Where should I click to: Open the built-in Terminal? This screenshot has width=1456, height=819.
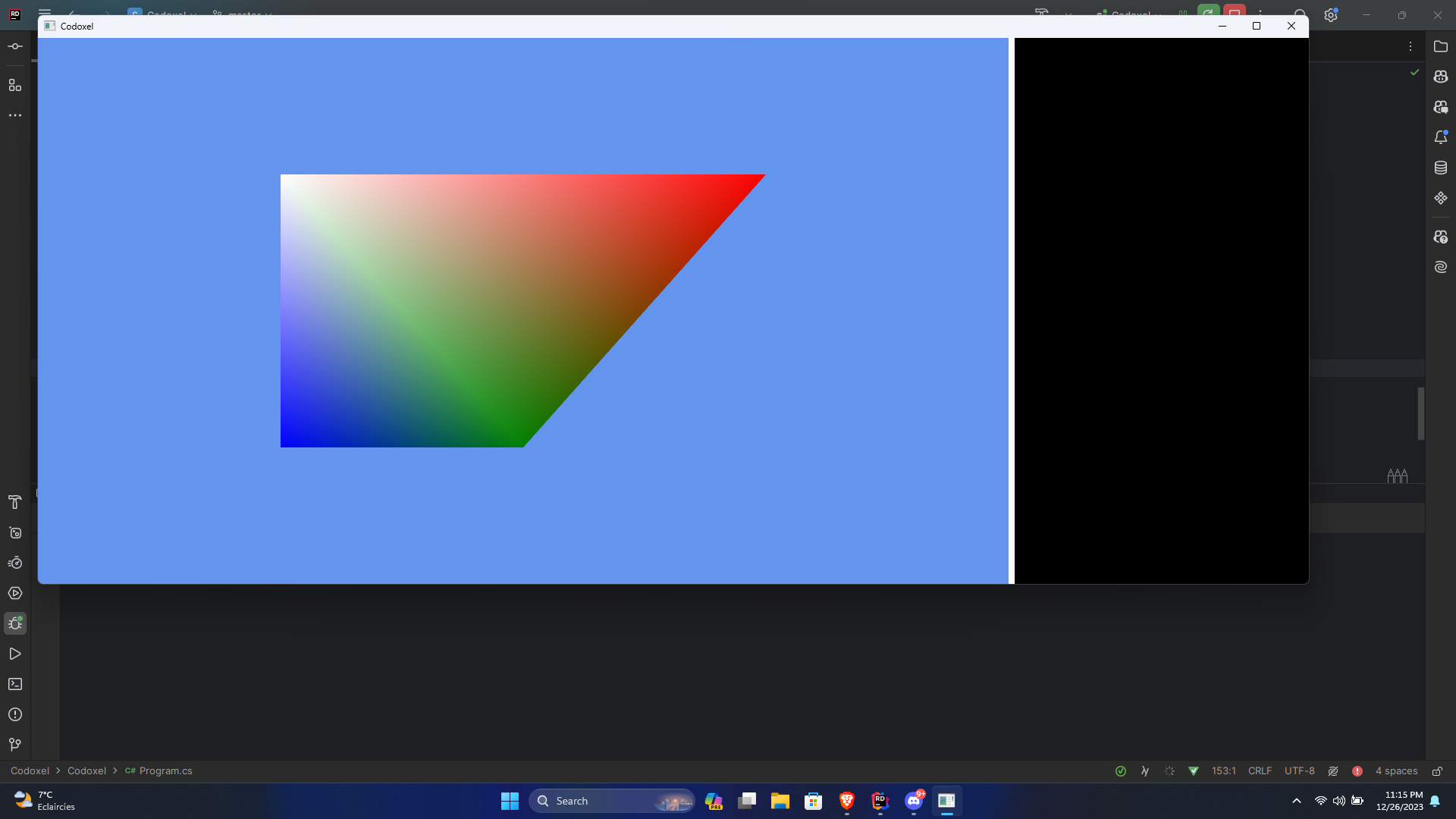[15, 684]
